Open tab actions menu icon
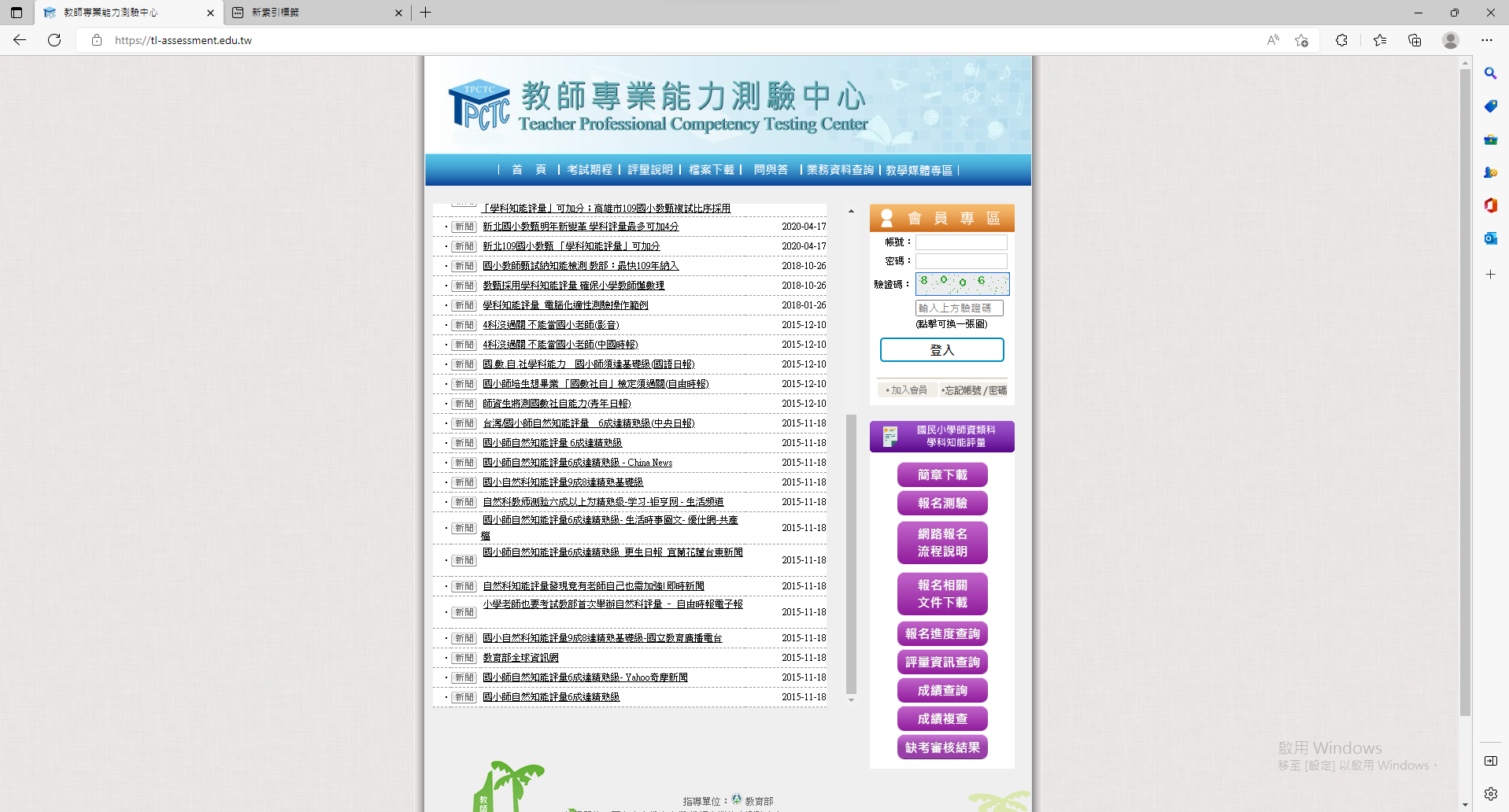Image resolution: width=1509 pixels, height=812 pixels. coord(17,13)
